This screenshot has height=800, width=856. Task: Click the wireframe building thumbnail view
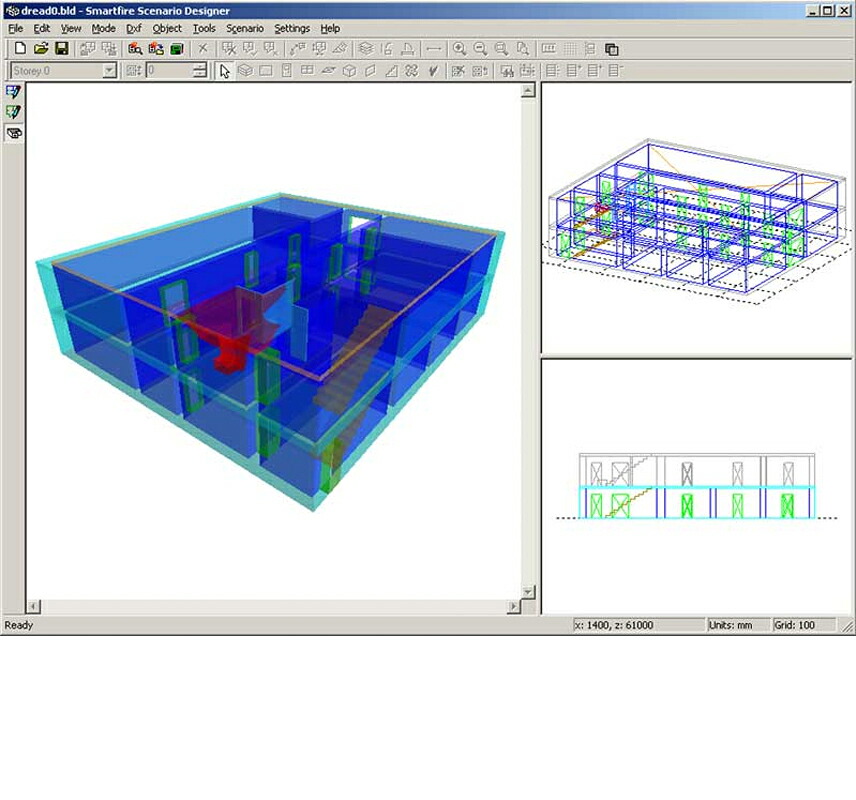click(x=697, y=220)
